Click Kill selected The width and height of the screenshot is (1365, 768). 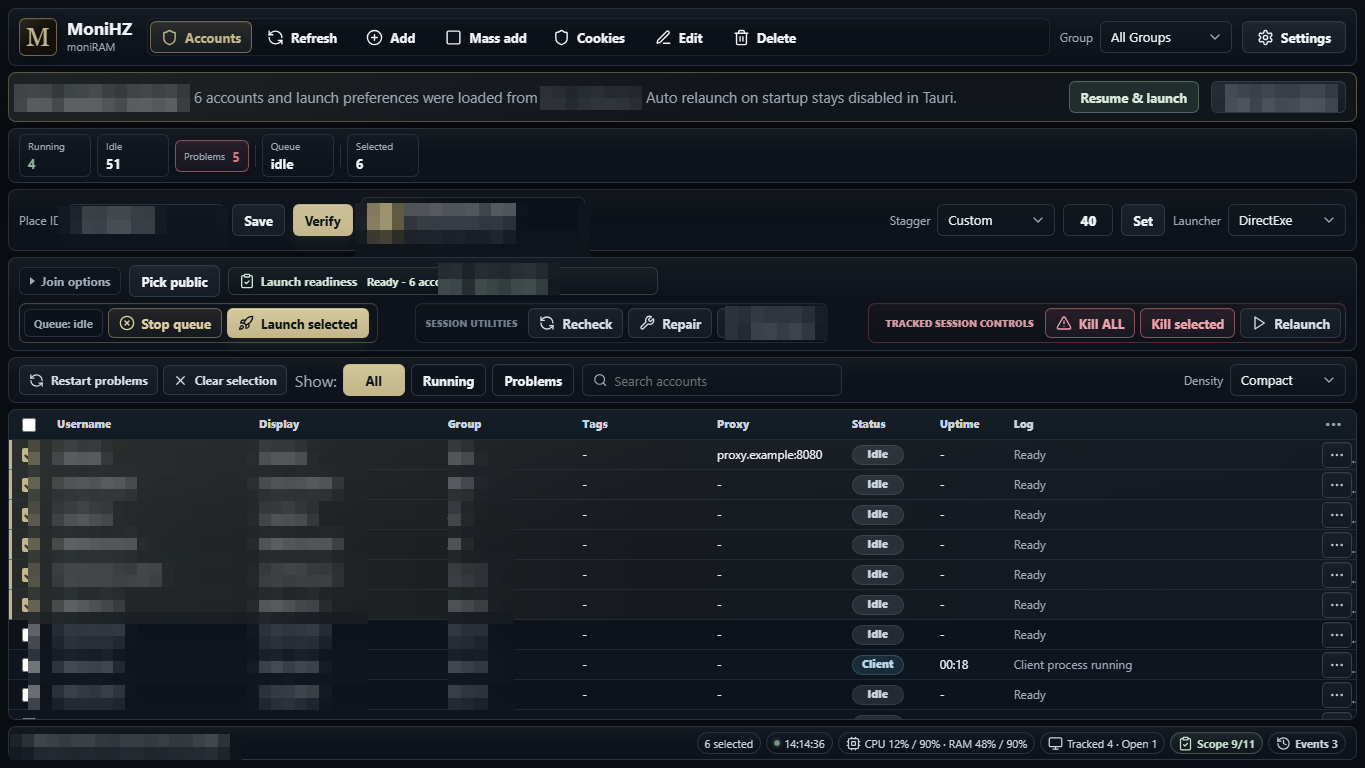click(x=1187, y=324)
